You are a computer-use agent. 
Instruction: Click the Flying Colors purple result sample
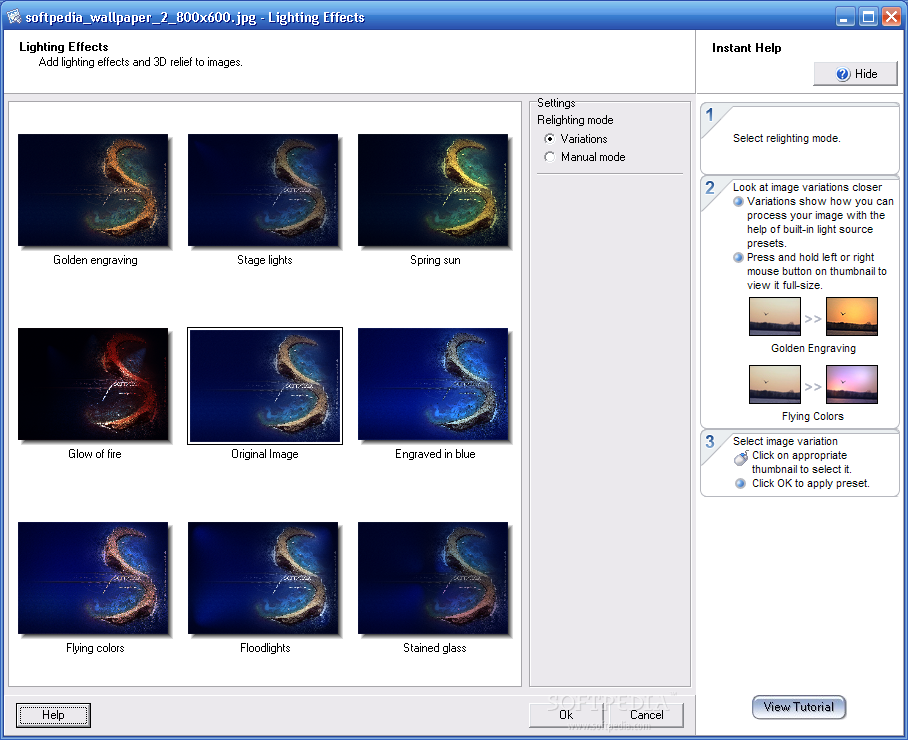tap(852, 384)
